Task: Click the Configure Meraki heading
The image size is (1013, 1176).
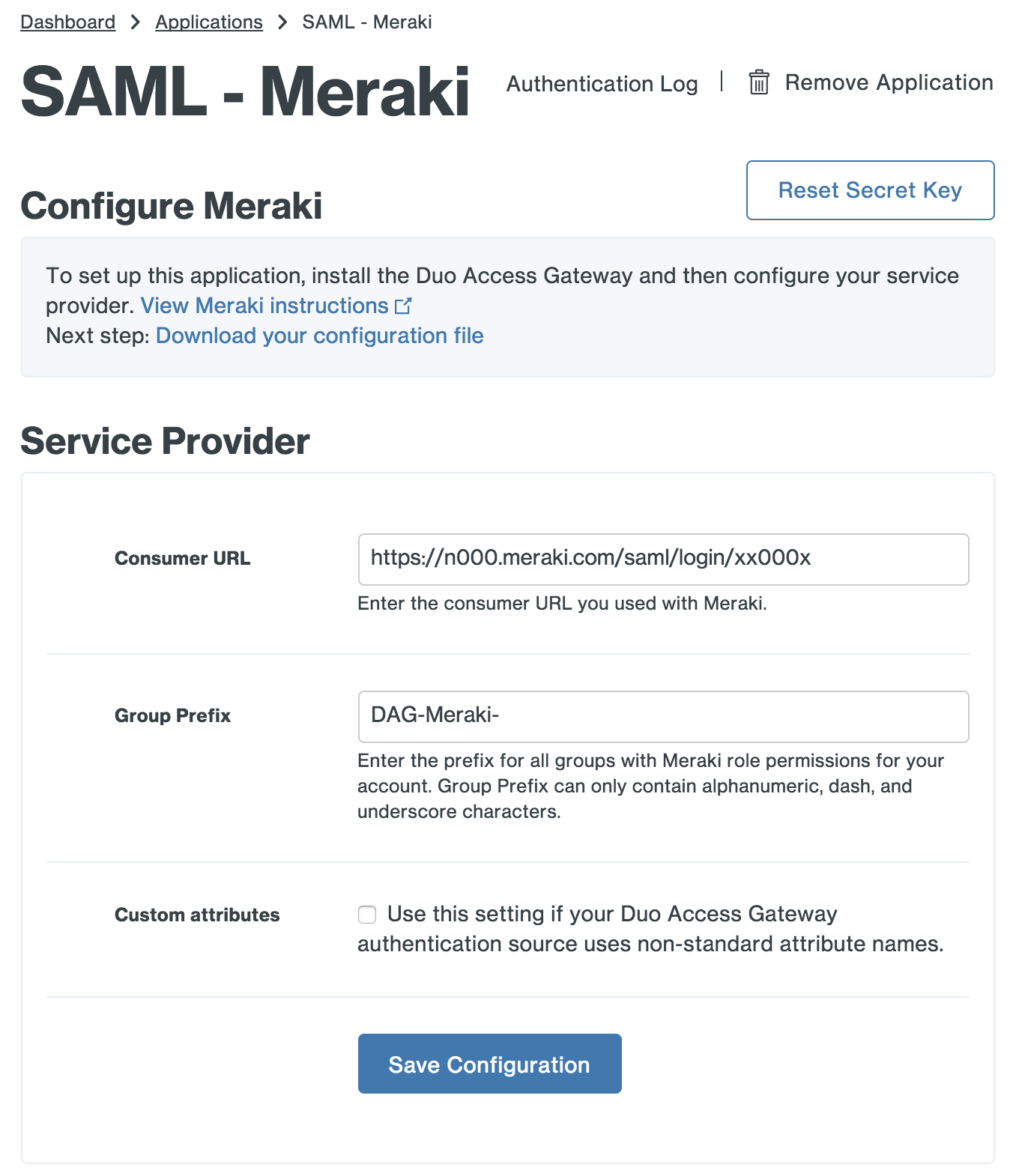Action: (x=171, y=206)
